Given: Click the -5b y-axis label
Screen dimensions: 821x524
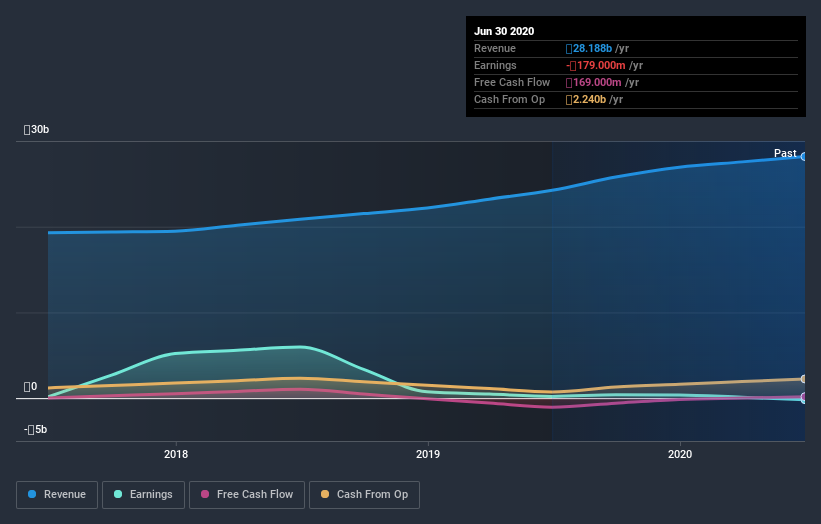Looking at the screenshot, I should point(35,429).
